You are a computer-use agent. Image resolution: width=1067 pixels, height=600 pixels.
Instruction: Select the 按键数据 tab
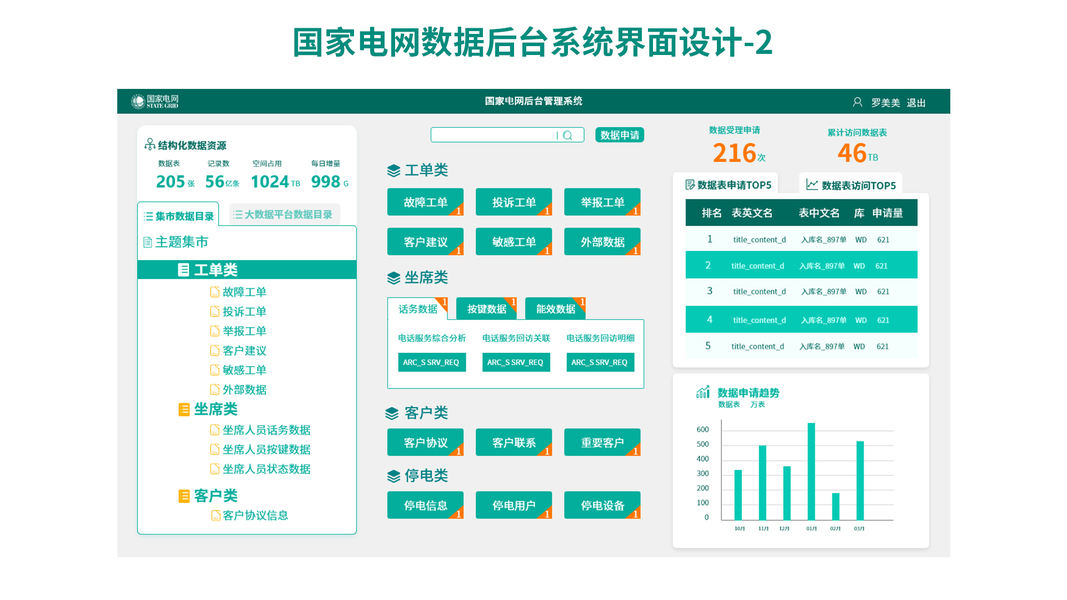point(487,309)
